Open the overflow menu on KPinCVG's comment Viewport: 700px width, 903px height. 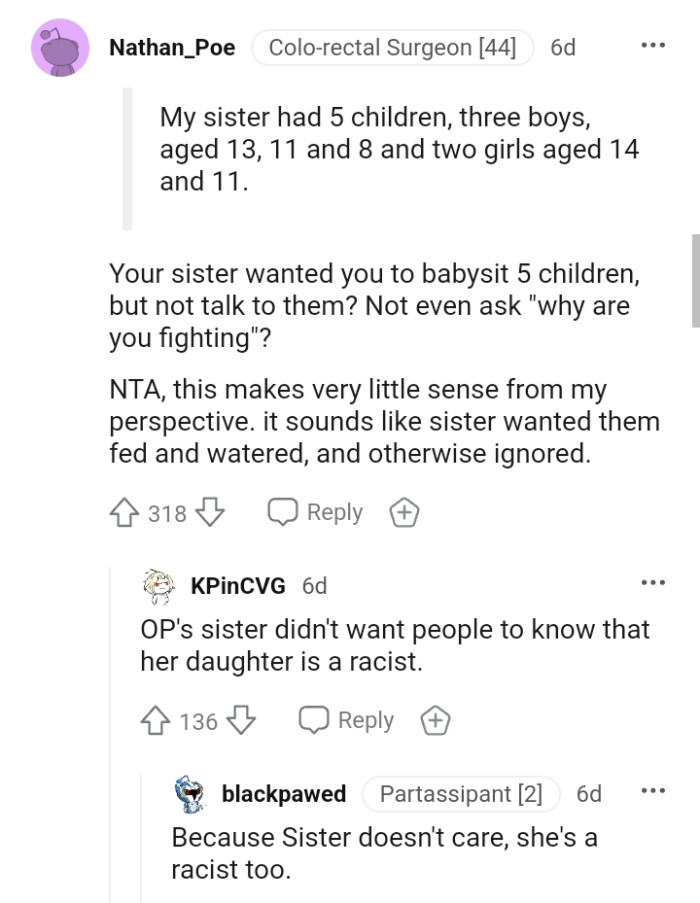click(x=654, y=581)
